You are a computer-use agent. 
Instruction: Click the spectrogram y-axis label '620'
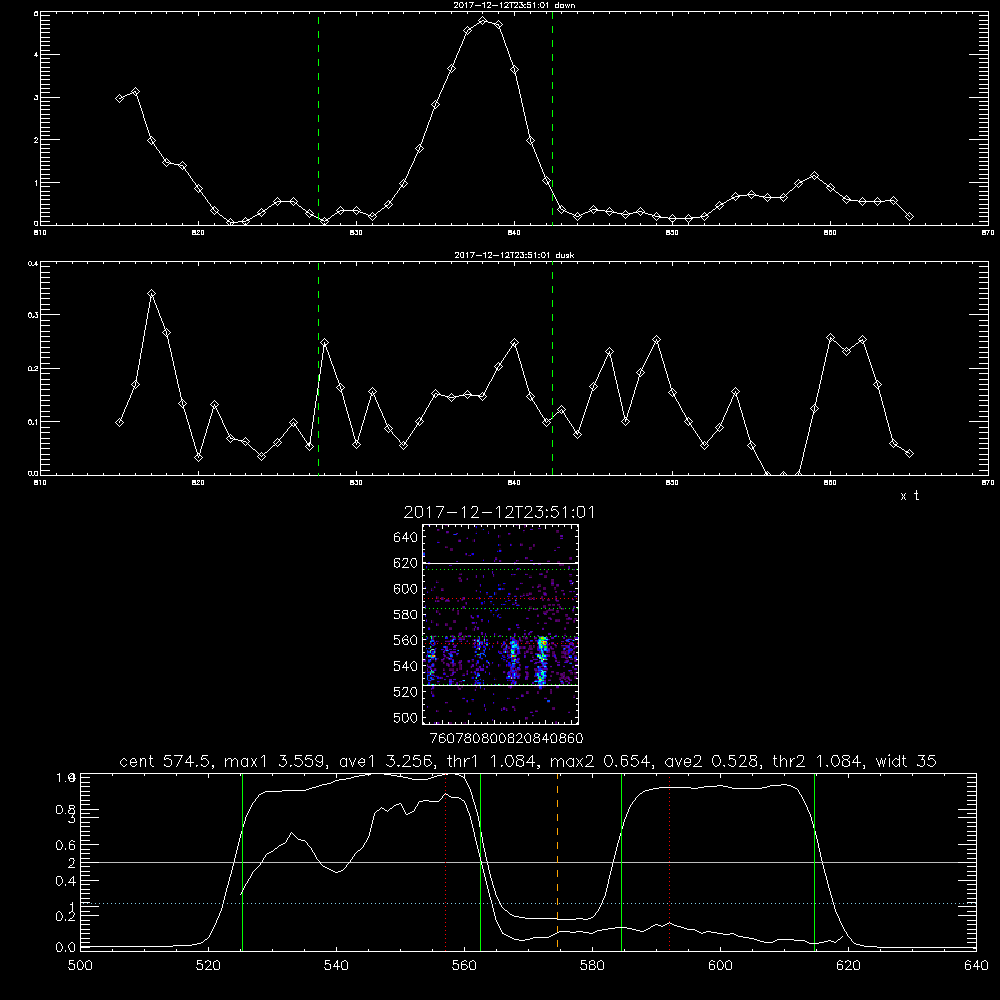(406, 563)
